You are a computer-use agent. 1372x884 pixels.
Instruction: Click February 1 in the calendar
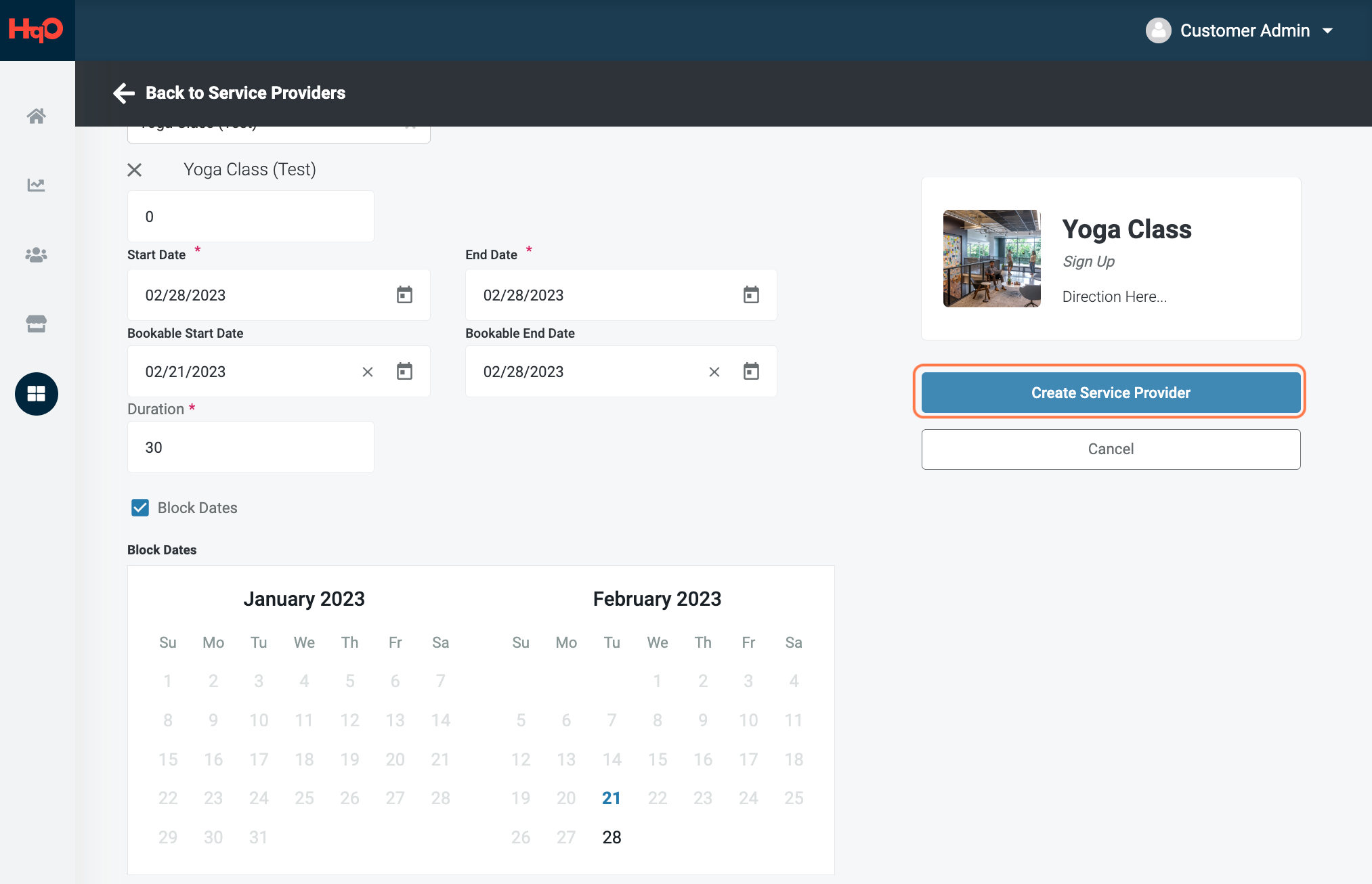(x=657, y=682)
